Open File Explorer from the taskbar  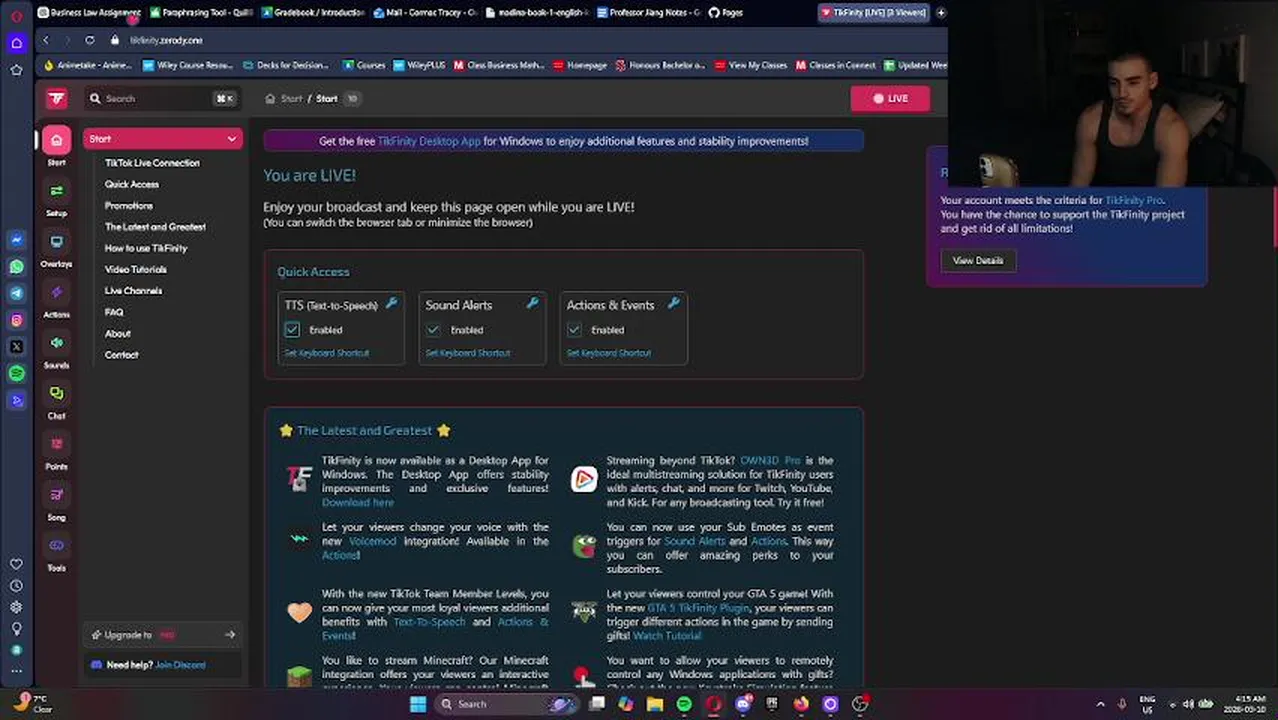point(655,704)
